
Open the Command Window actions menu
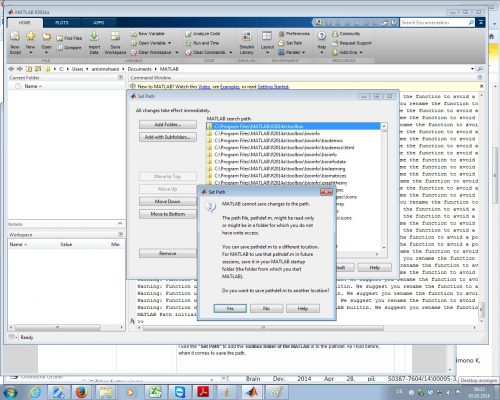tap(480, 77)
